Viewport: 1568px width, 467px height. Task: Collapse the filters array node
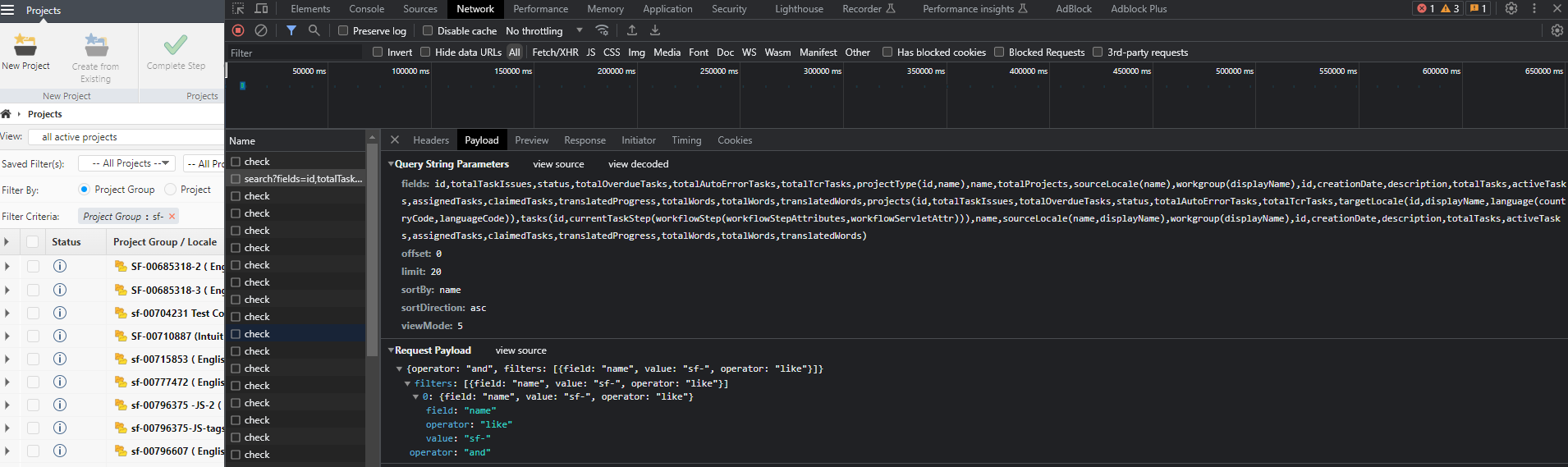tap(407, 383)
